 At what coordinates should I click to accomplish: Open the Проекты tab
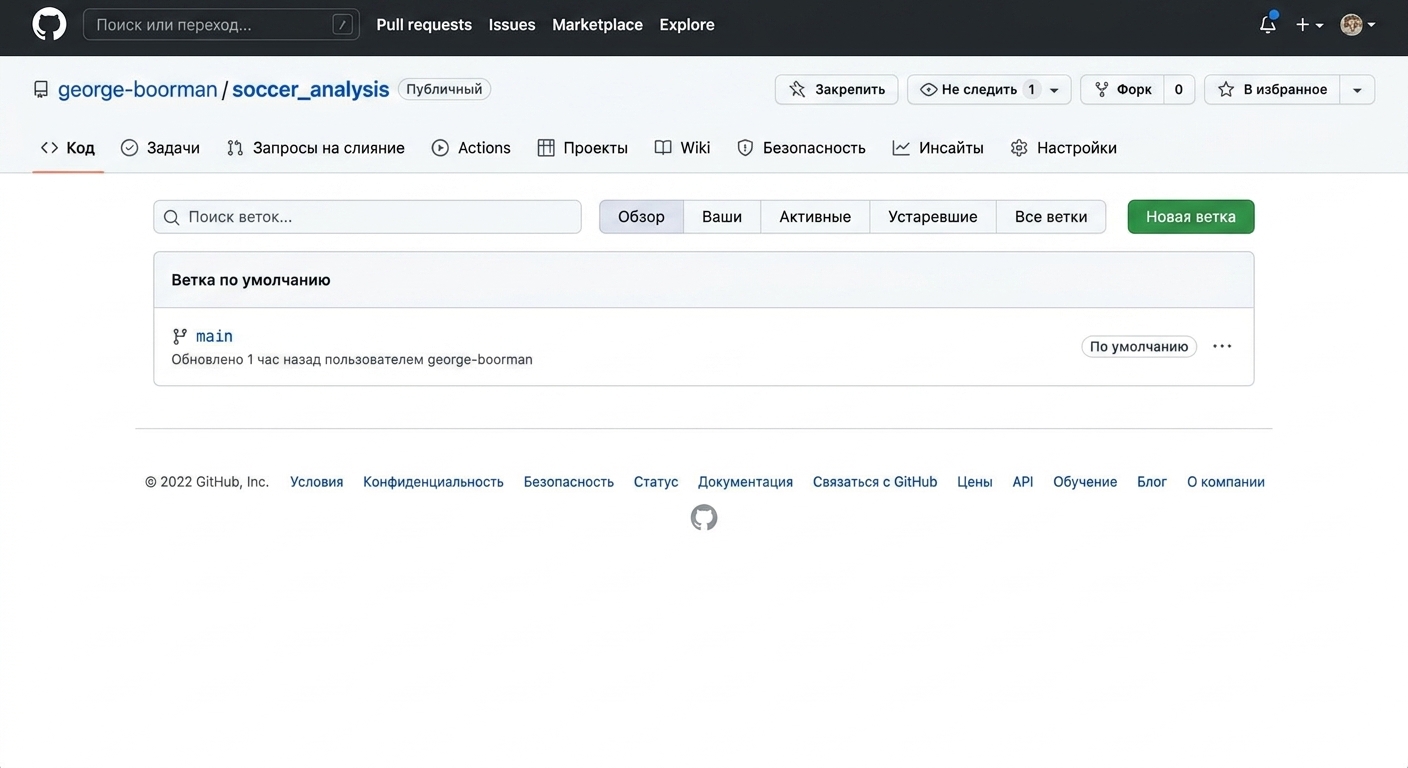click(x=583, y=148)
